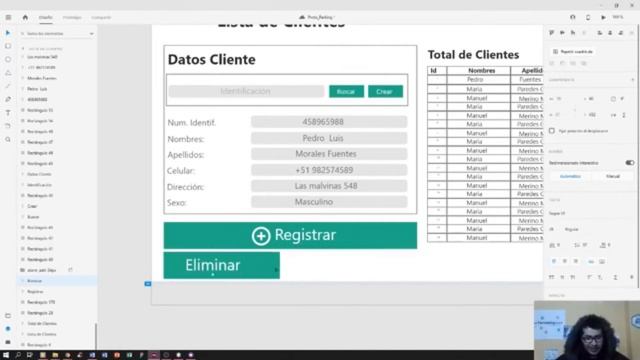This screenshot has width=640, height=360.
Task: Open Windows taskbar search
Action: [18, 355]
